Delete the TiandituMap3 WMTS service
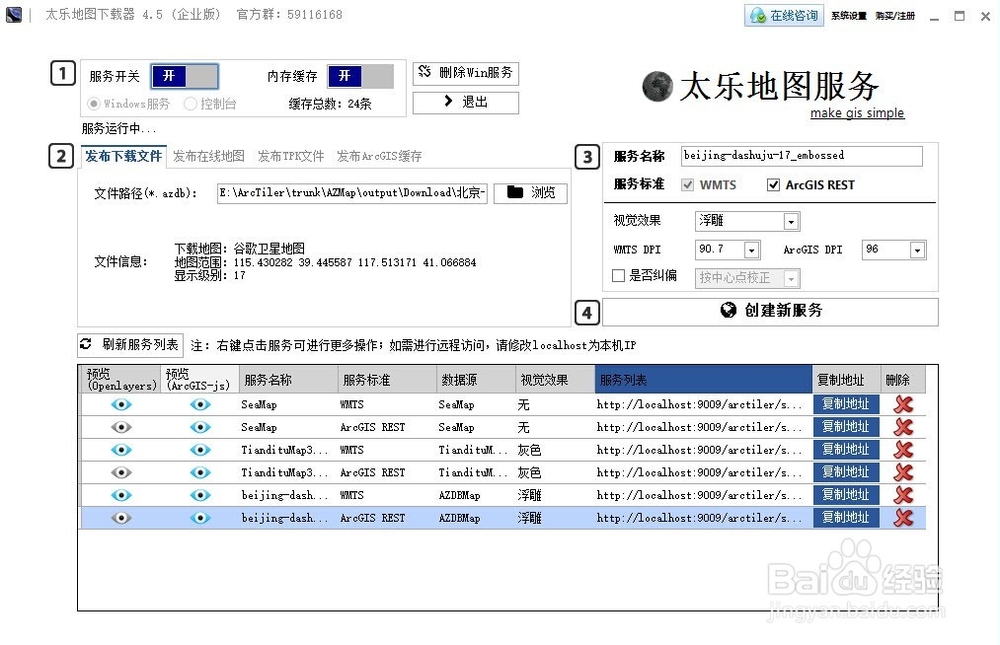This screenshot has height=645, width=1000. pyautogui.click(x=903, y=450)
